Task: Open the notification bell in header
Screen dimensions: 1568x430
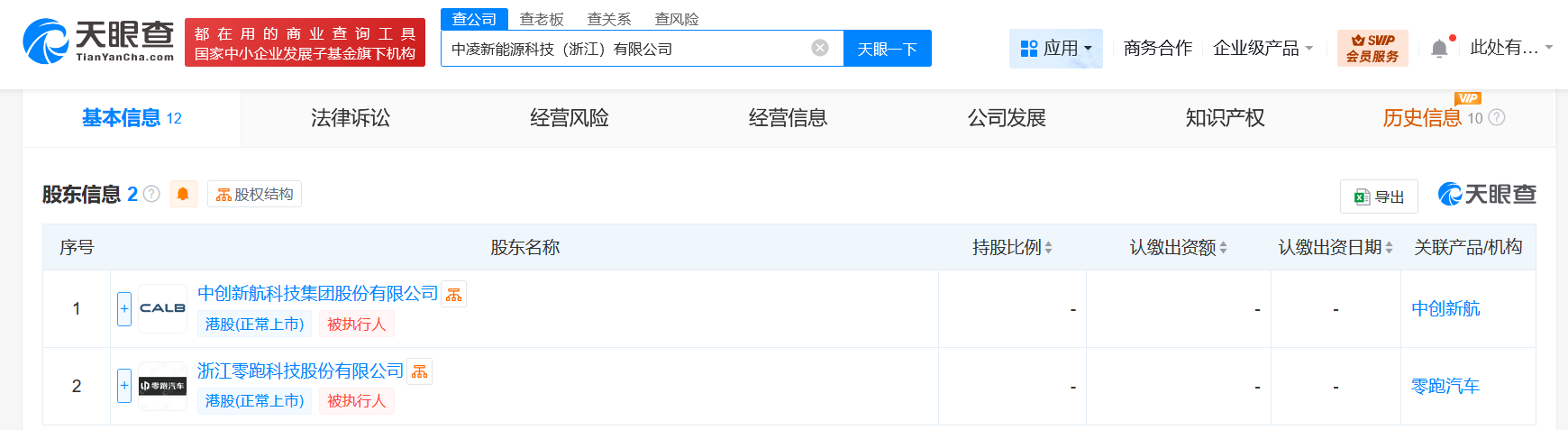Action: pos(1439,49)
